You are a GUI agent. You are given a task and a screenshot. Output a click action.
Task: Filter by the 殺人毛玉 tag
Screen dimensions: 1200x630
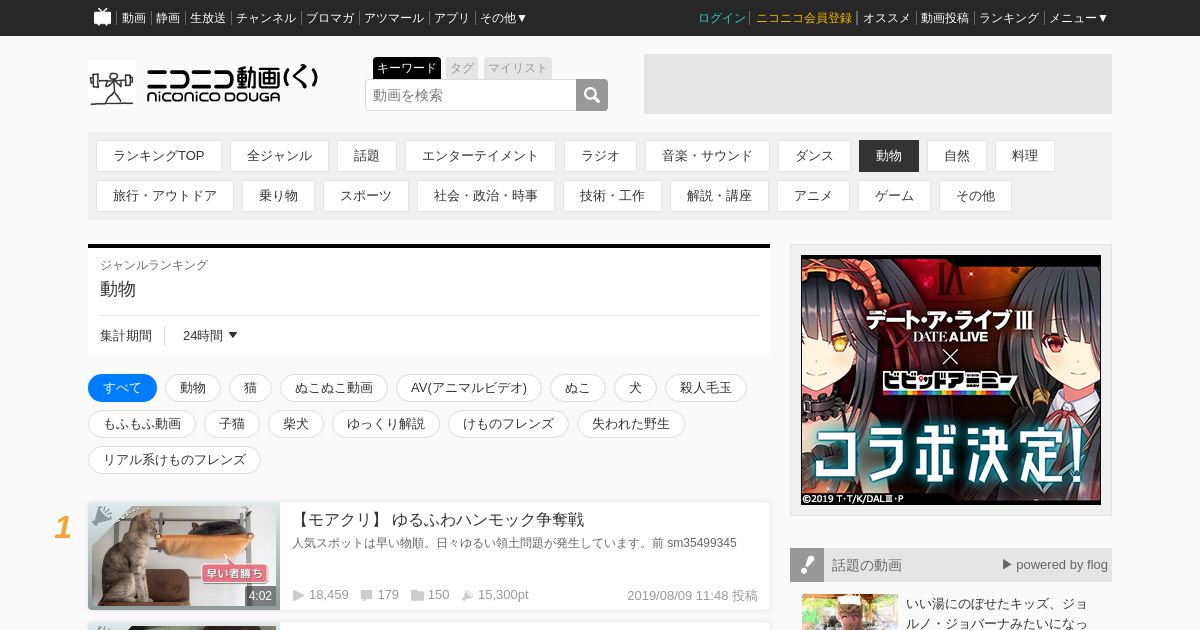[x=706, y=388]
